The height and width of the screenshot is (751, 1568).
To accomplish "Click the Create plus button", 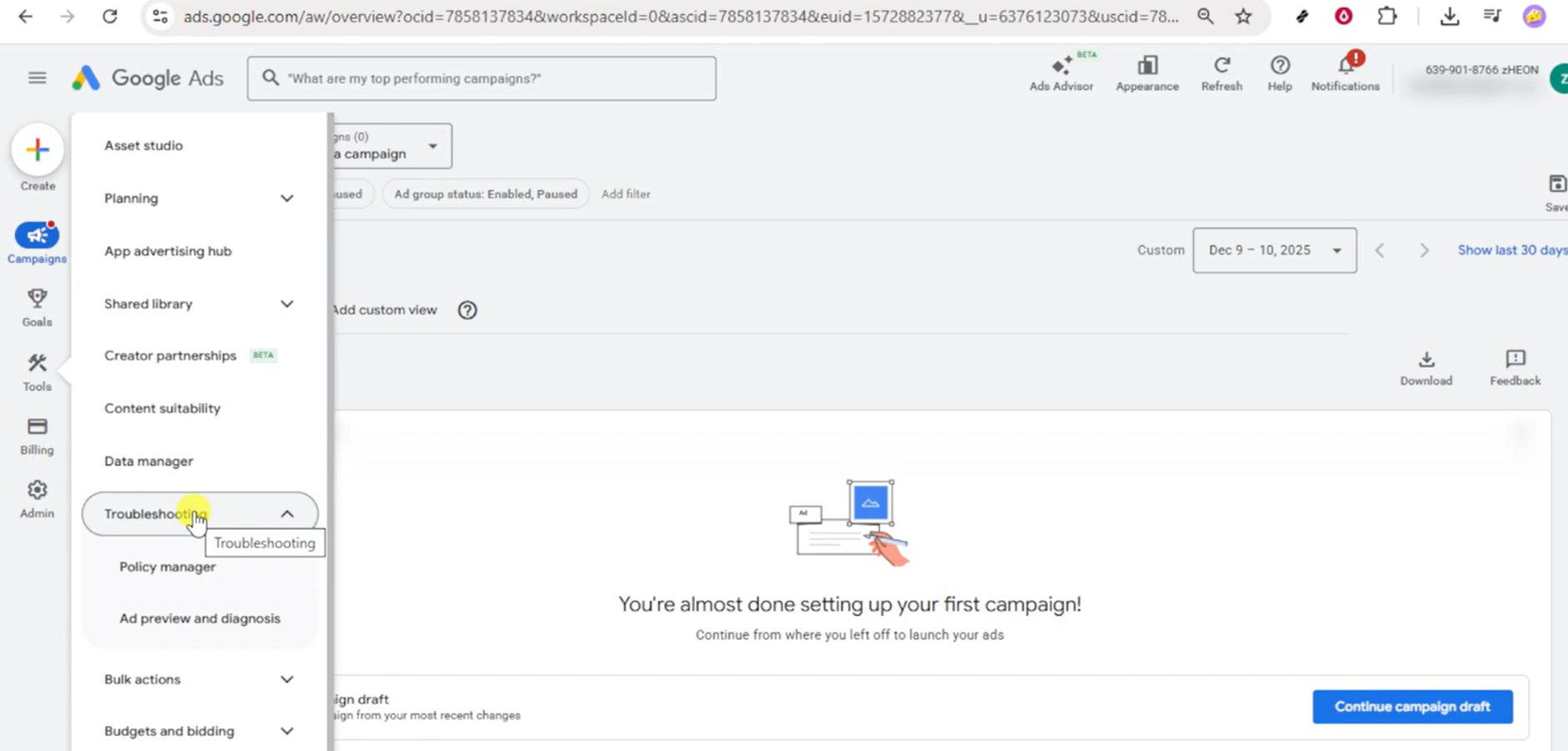I will [38, 150].
